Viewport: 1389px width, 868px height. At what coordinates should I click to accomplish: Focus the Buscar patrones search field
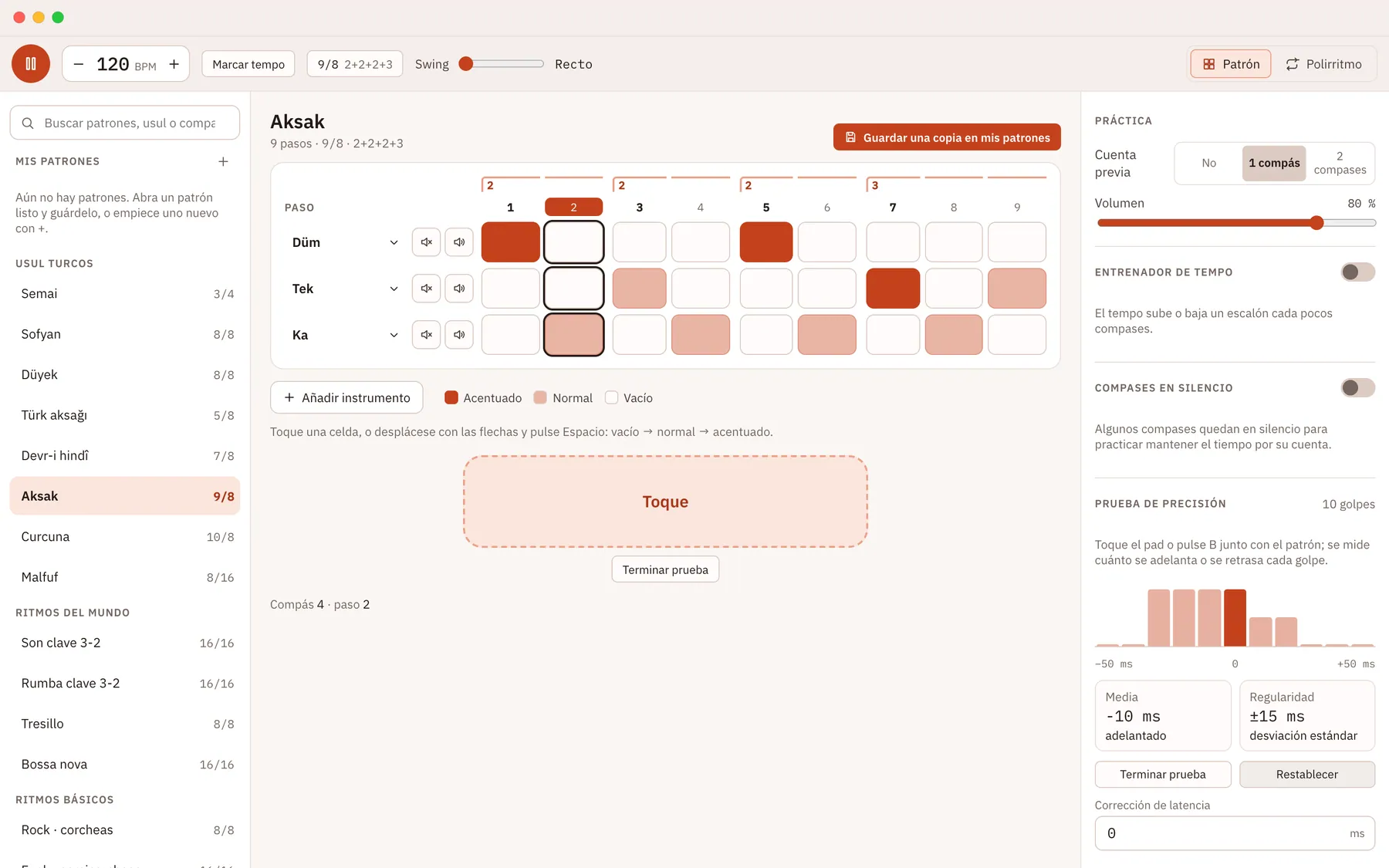coord(125,123)
